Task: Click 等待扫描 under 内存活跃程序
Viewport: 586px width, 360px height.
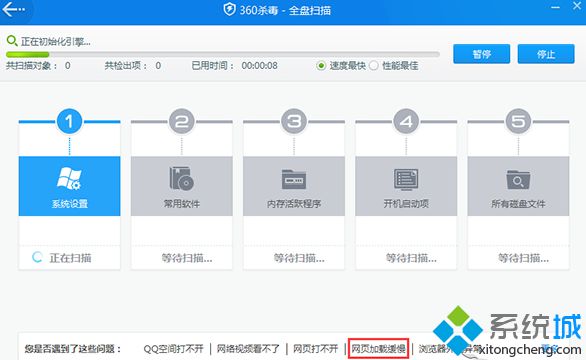Action: tap(299, 258)
